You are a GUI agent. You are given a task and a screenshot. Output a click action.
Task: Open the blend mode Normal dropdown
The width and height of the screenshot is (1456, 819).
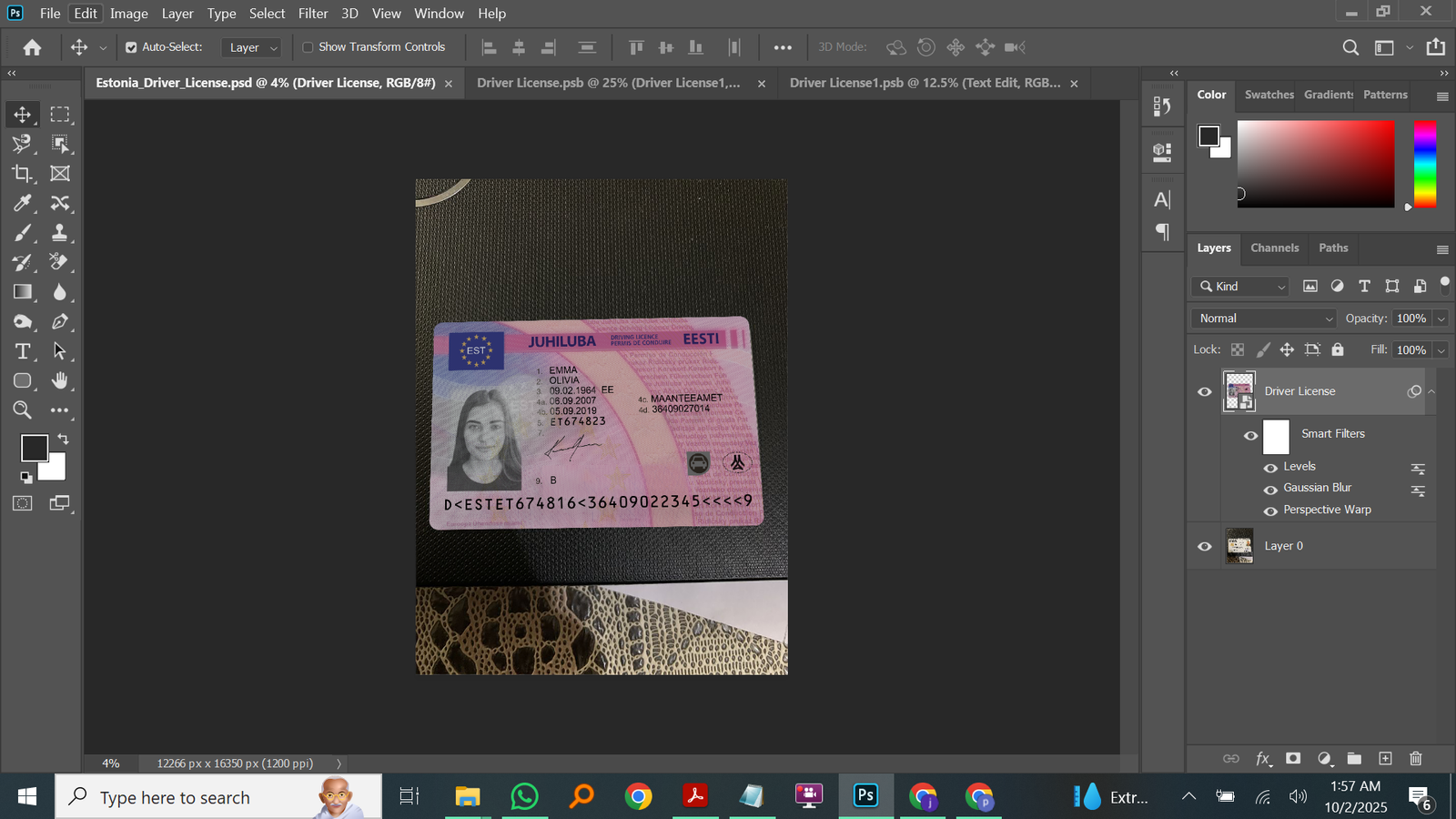tap(1263, 318)
